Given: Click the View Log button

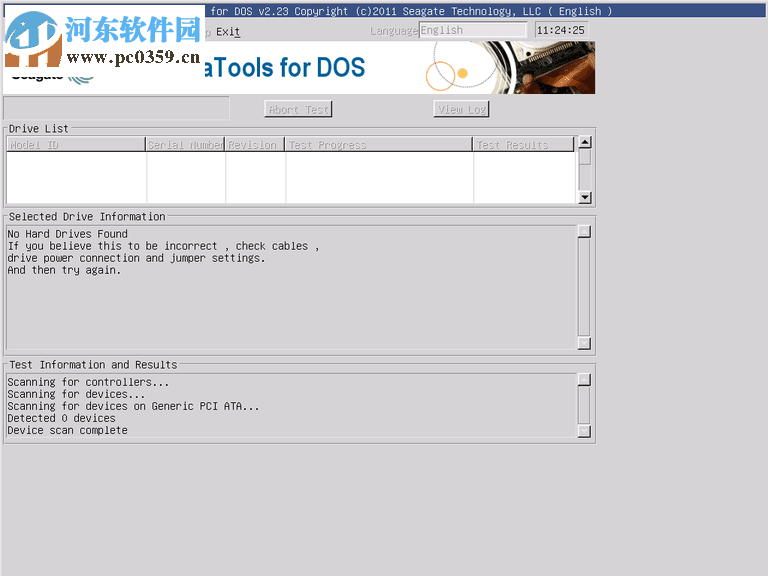Looking at the screenshot, I should 461,109.
